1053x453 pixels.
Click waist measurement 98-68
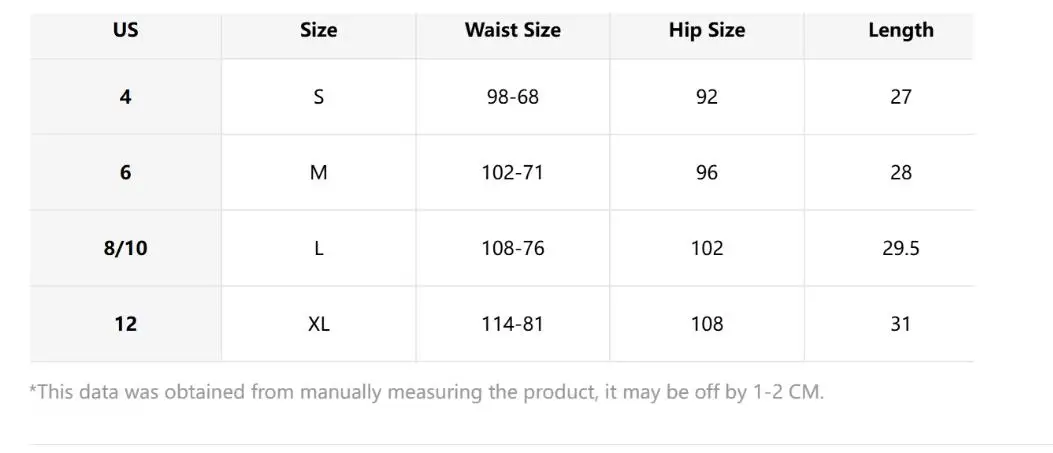(512, 97)
